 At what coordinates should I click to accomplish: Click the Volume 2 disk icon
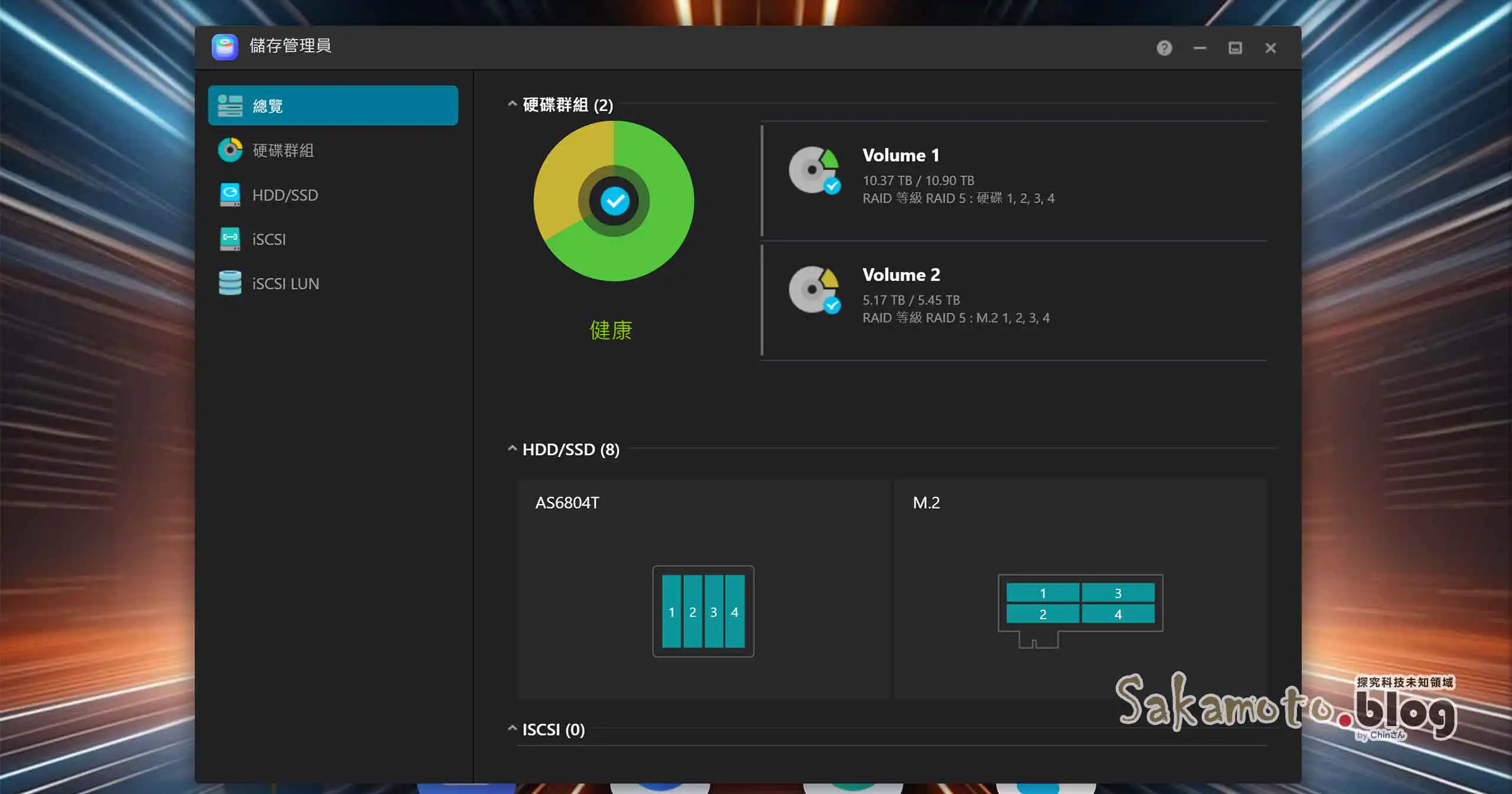point(814,289)
